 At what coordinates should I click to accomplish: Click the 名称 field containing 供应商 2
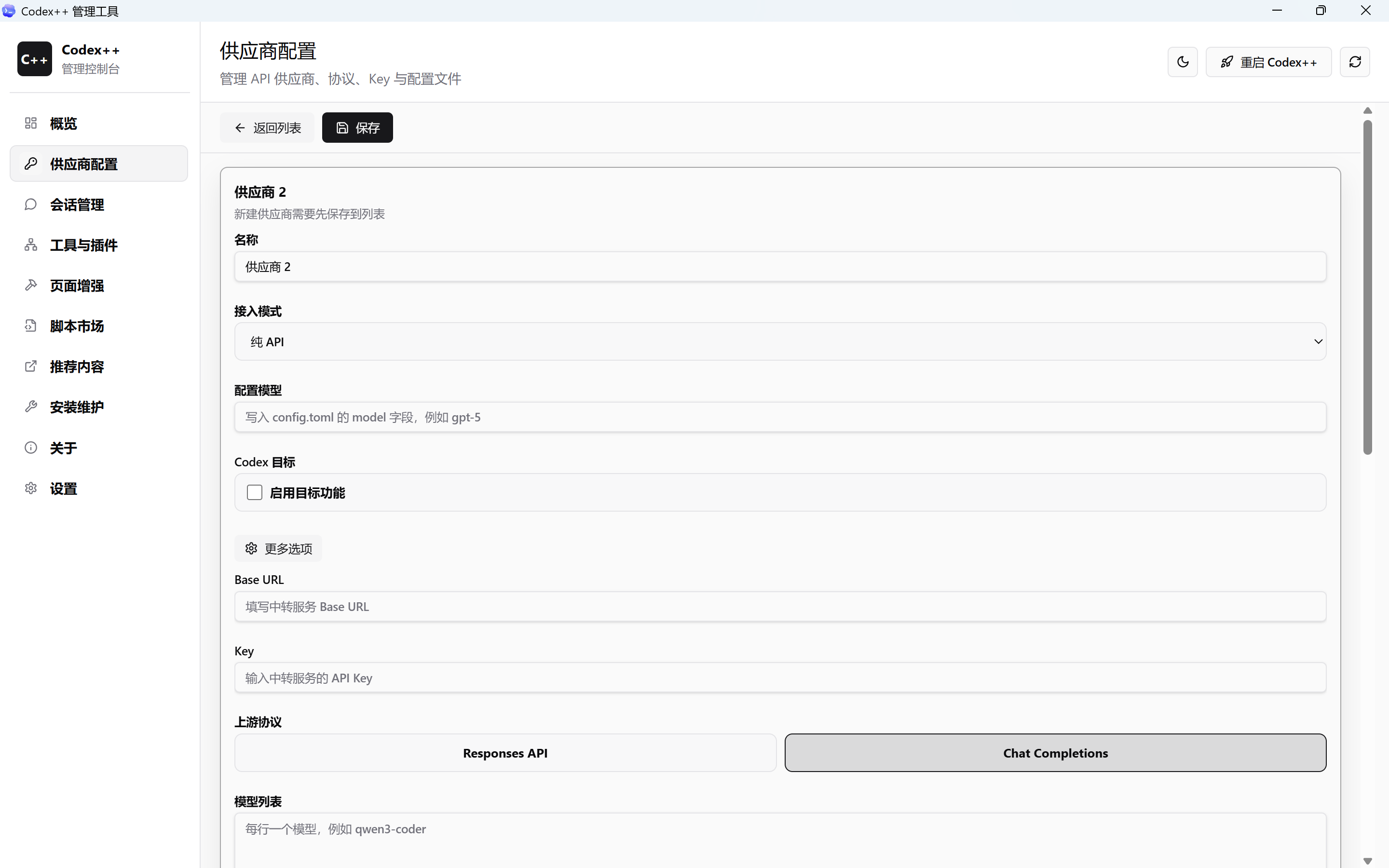pos(780,266)
